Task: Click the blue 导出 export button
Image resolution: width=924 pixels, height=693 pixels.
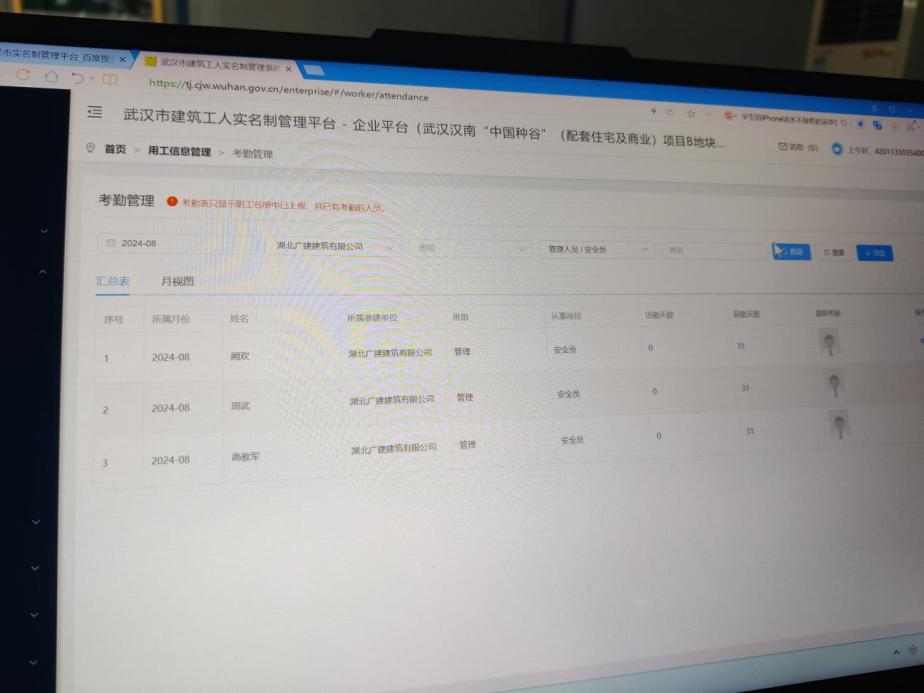Action: coord(874,254)
